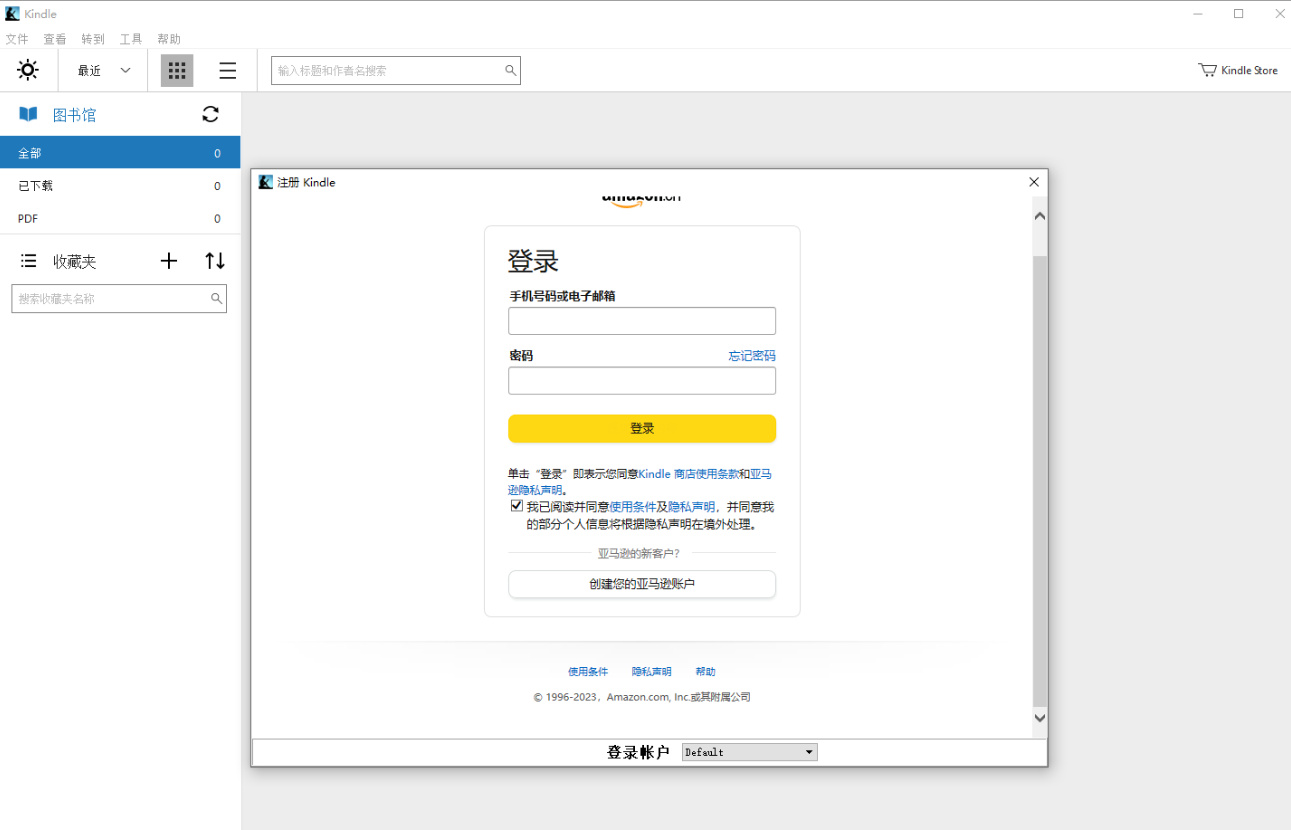Open the 帮助 menu
The image size is (1291, 830).
[169, 39]
